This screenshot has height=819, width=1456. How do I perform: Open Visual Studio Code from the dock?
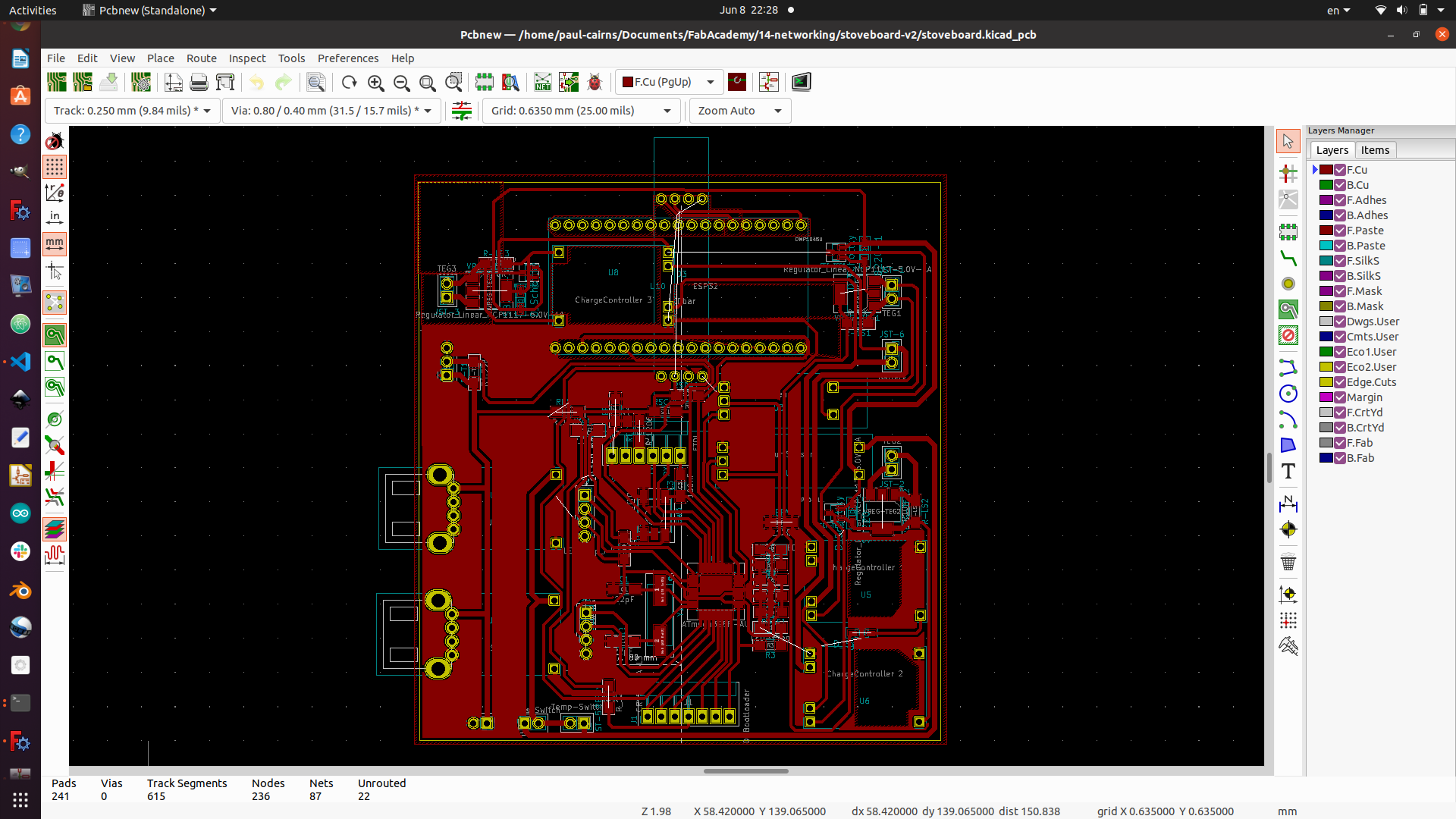[x=20, y=362]
